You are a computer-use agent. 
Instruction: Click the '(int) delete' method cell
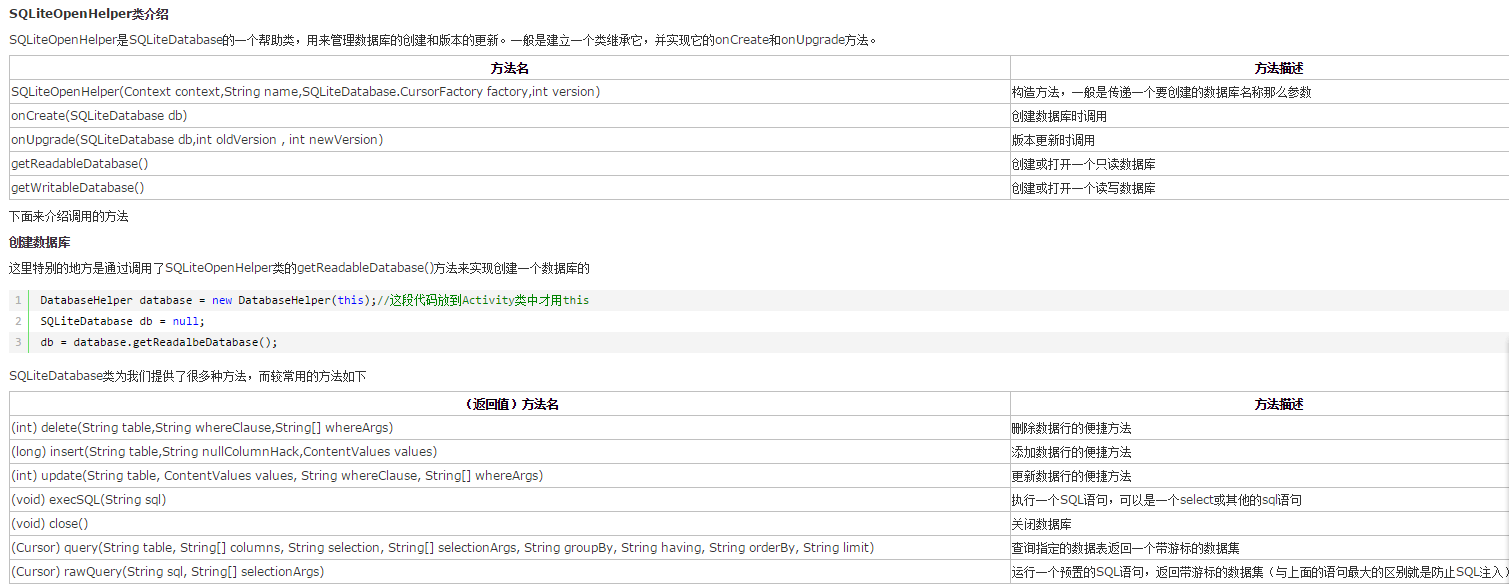pyautogui.click(x=510, y=428)
